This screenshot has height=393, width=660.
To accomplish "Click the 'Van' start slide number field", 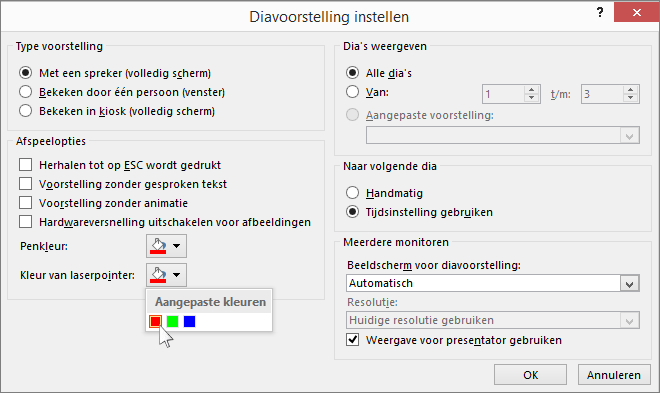I will pos(503,94).
